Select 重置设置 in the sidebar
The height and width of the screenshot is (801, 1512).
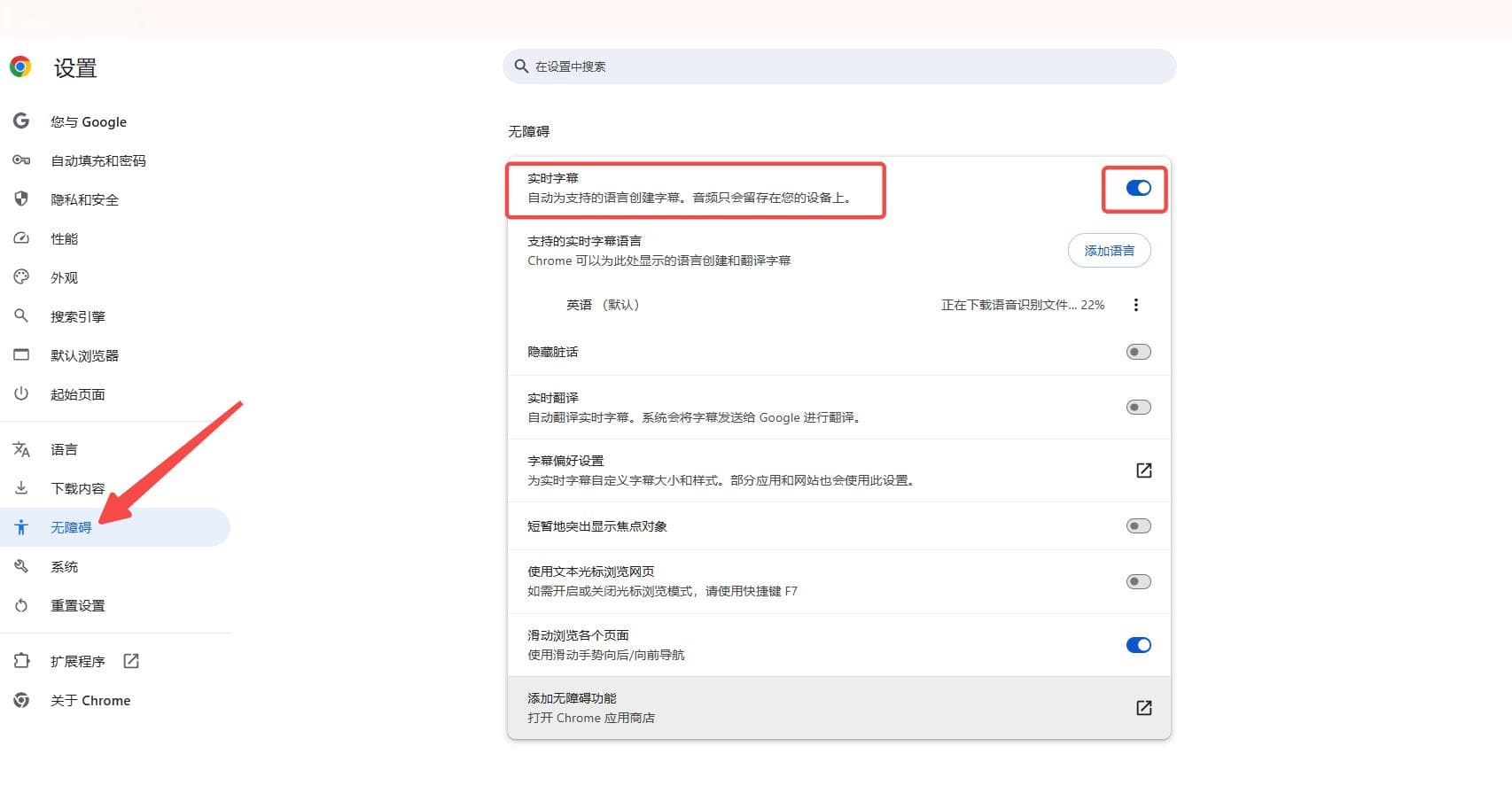77,605
